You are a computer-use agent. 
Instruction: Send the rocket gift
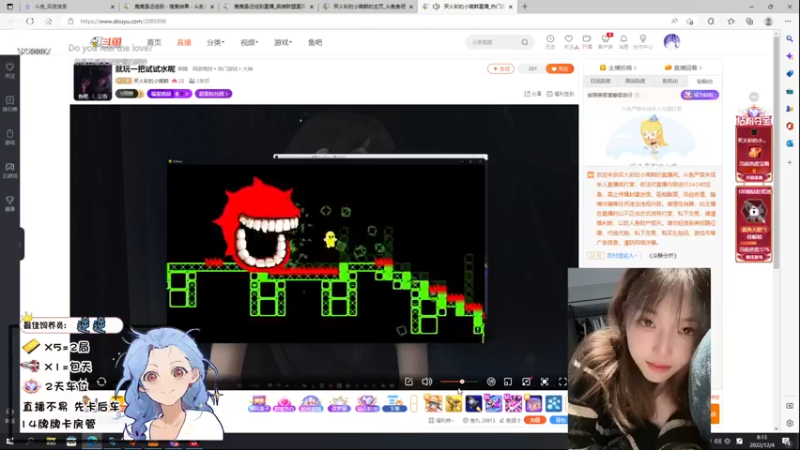473,404
